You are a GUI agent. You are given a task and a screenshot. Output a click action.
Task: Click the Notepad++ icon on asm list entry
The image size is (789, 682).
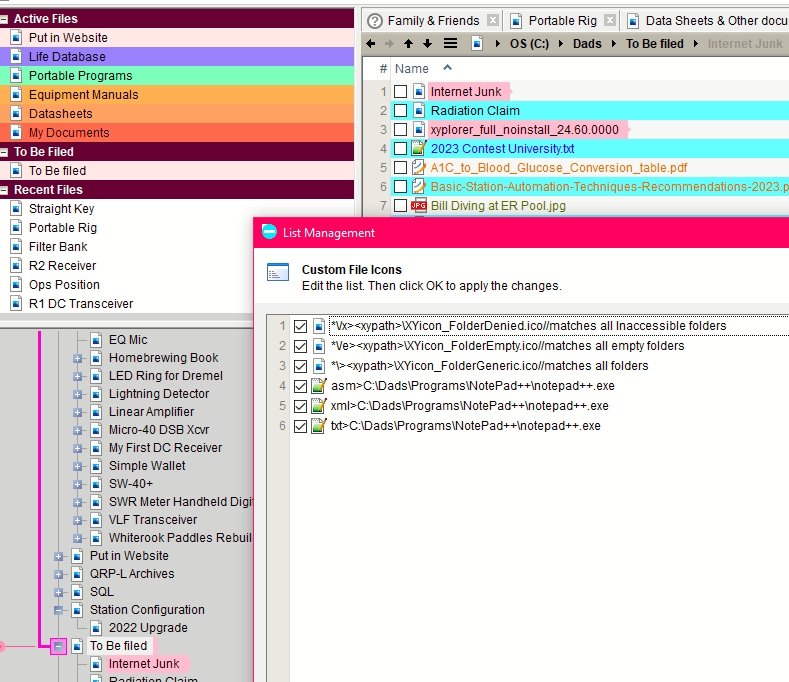coord(319,386)
